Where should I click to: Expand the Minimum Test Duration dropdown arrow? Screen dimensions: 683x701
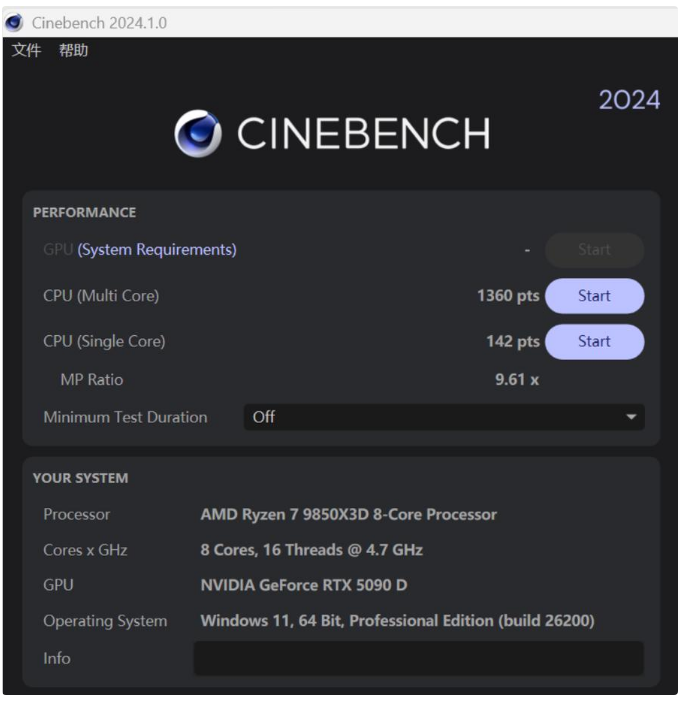631,417
